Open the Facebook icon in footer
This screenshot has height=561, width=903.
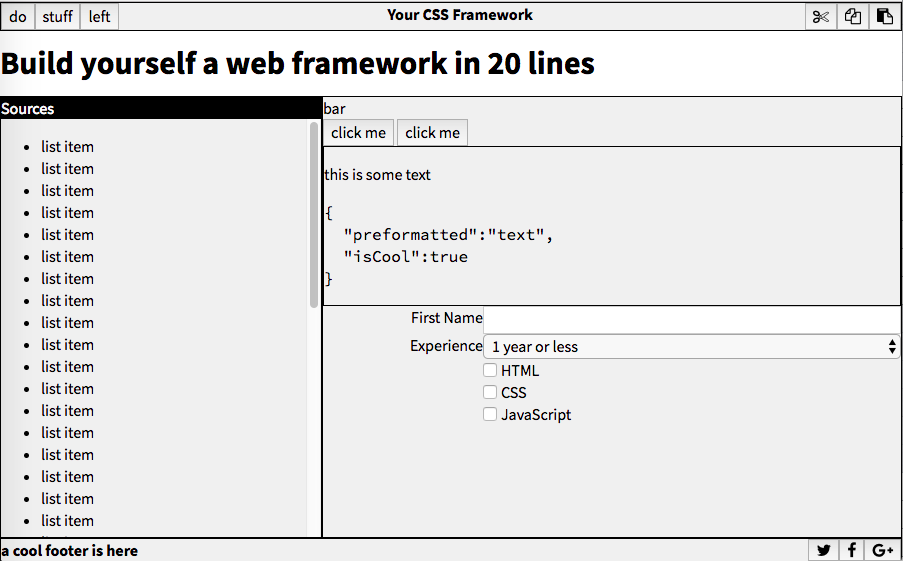click(852, 550)
